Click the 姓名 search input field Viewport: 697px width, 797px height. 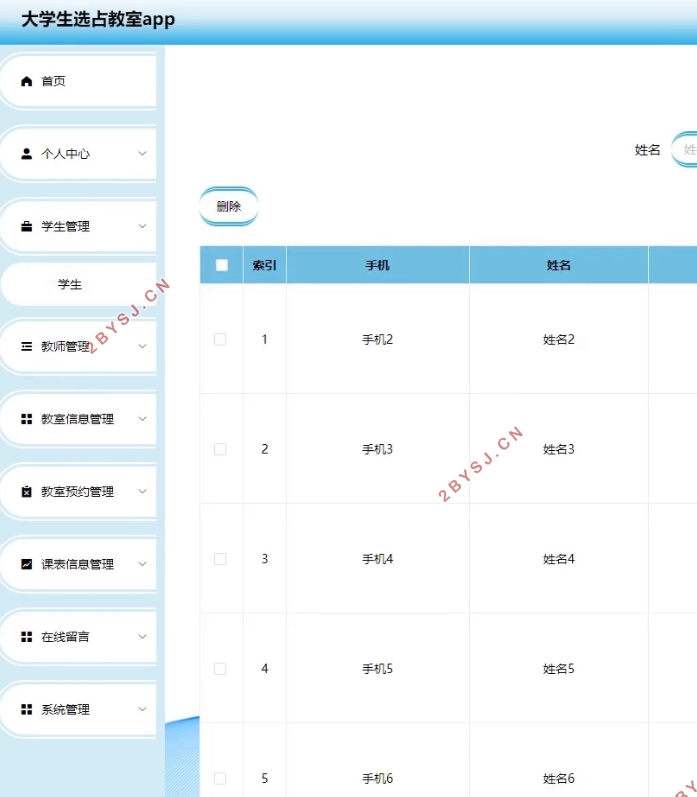pos(684,149)
